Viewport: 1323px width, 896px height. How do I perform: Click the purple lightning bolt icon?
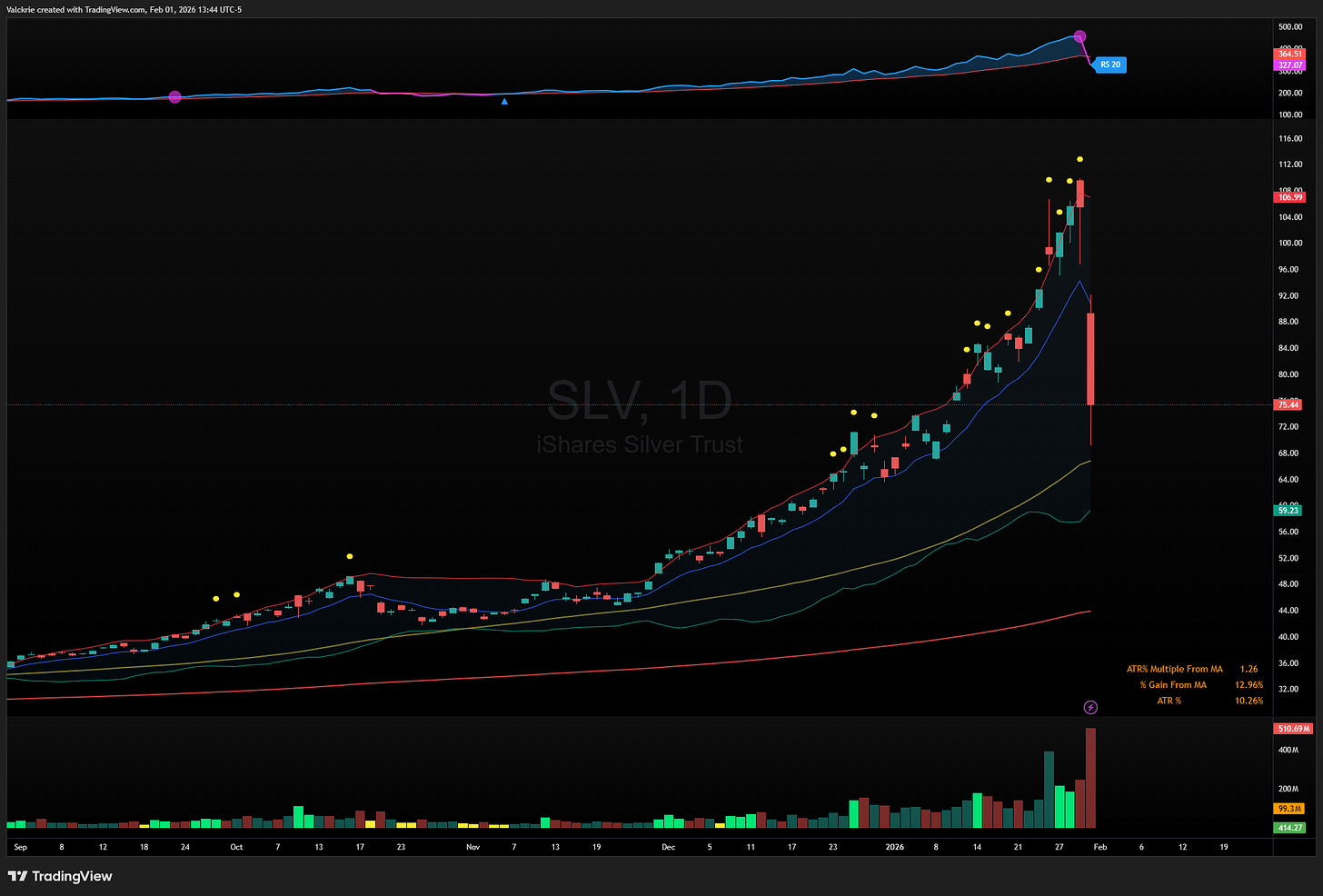1090,707
